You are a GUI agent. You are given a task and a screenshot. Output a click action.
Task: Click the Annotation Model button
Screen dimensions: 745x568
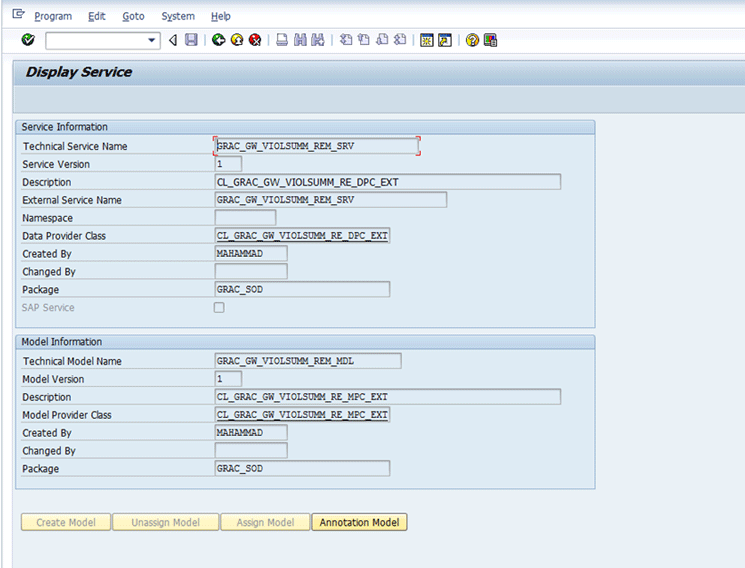tap(359, 522)
